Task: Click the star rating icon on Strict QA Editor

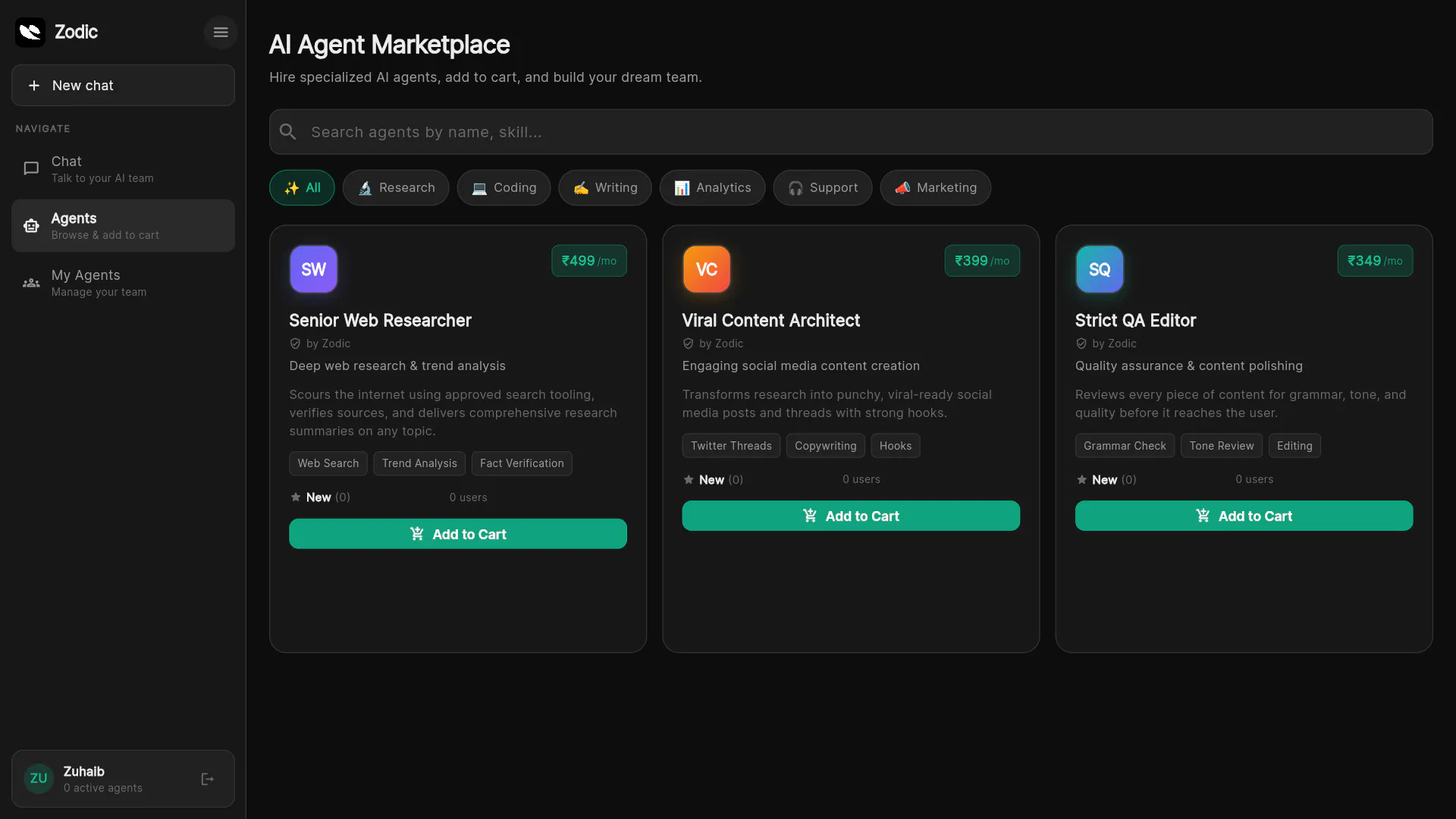Action: click(1081, 479)
